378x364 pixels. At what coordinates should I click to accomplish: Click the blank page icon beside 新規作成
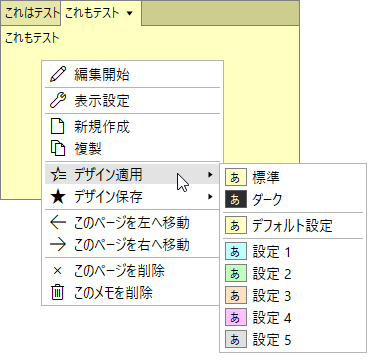[x=58, y=126]
